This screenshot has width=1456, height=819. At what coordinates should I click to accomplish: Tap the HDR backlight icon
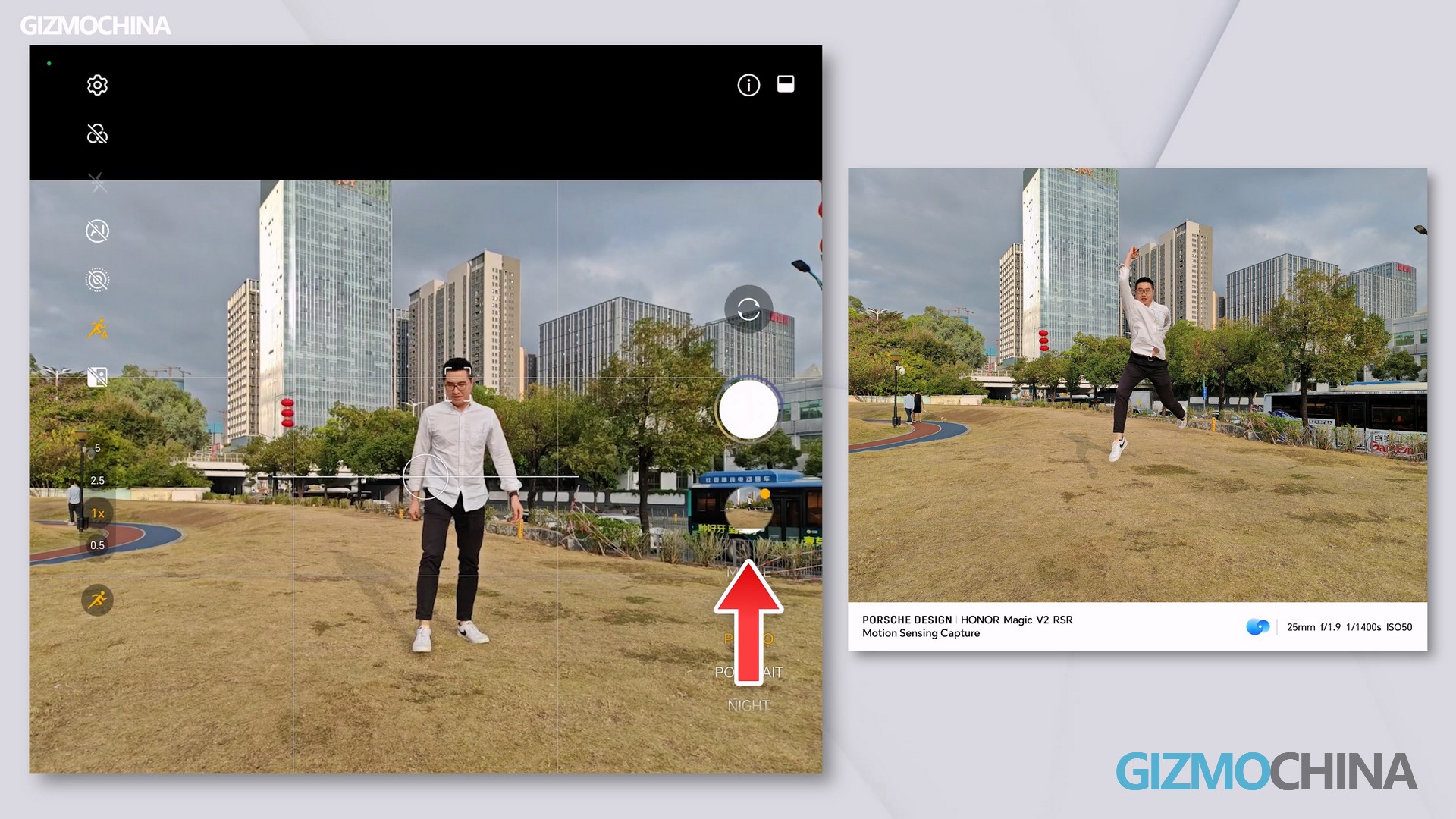(x=97, y=377)
